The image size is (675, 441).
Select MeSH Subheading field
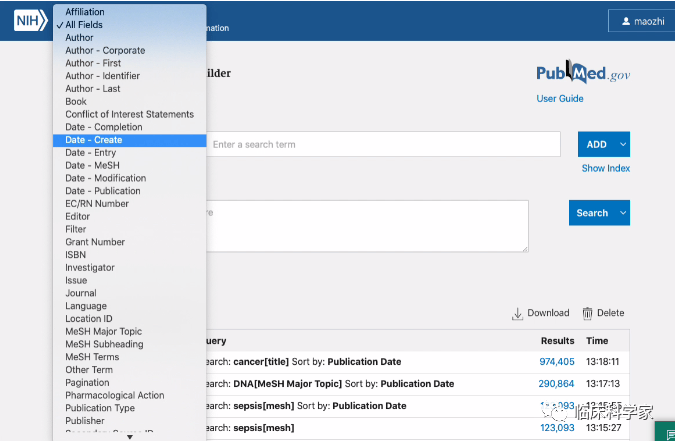[x=130, y=344]
